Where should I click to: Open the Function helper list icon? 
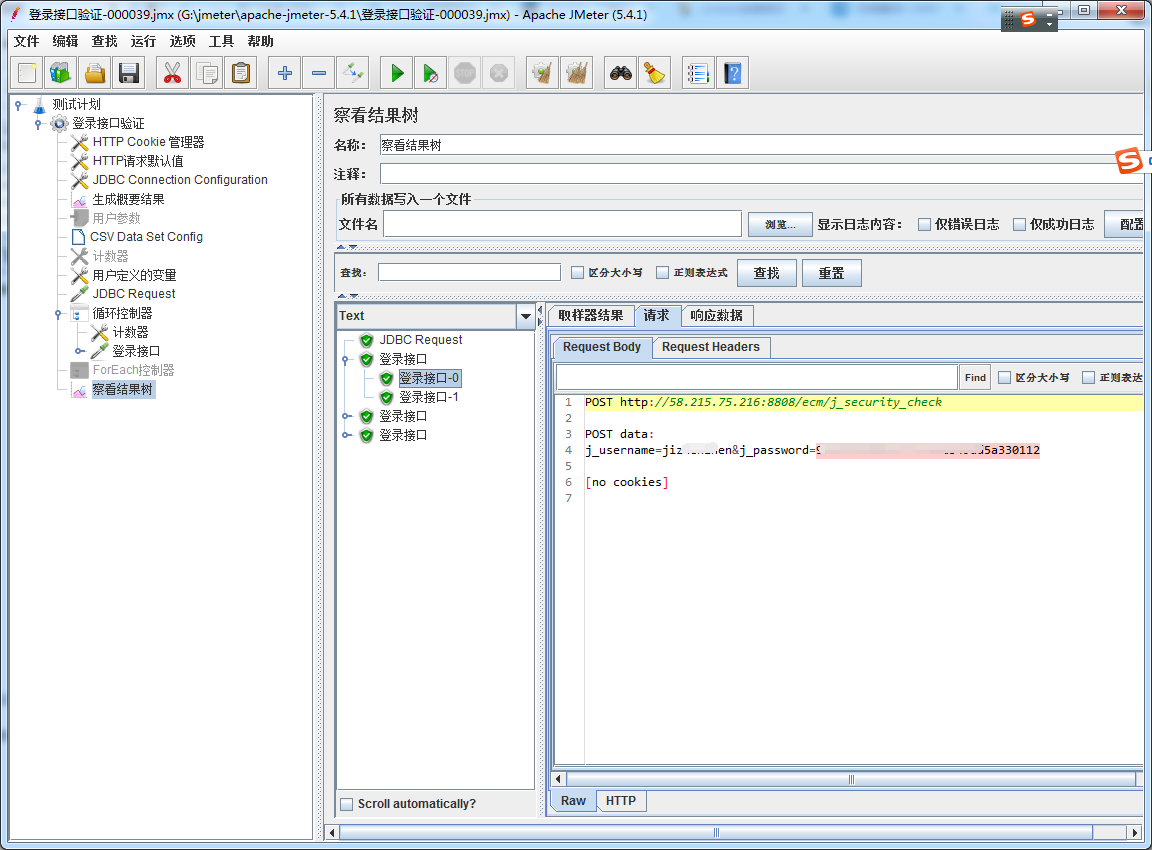698,73
